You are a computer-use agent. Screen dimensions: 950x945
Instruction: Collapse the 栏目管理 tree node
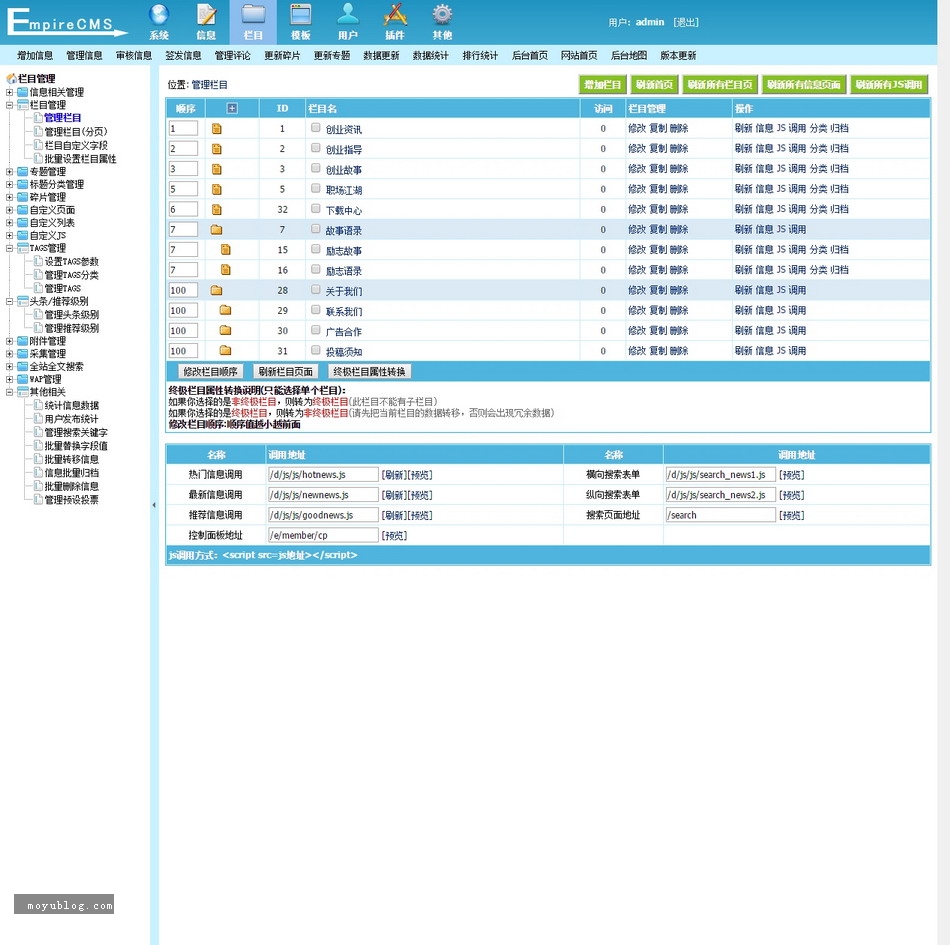9,105
